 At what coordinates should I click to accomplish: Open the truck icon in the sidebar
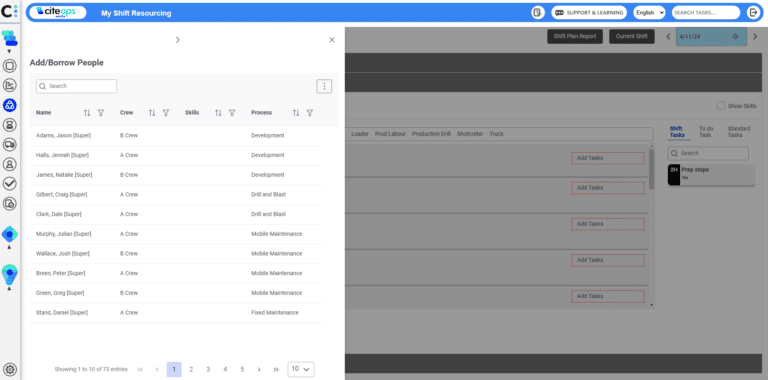point(10,144)
